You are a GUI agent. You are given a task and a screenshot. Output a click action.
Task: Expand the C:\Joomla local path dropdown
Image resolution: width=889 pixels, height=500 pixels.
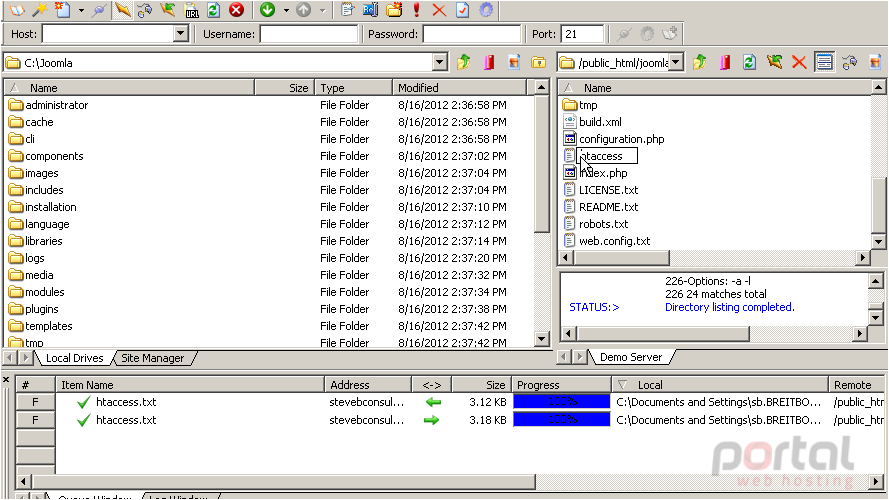(x=439, y=62)
